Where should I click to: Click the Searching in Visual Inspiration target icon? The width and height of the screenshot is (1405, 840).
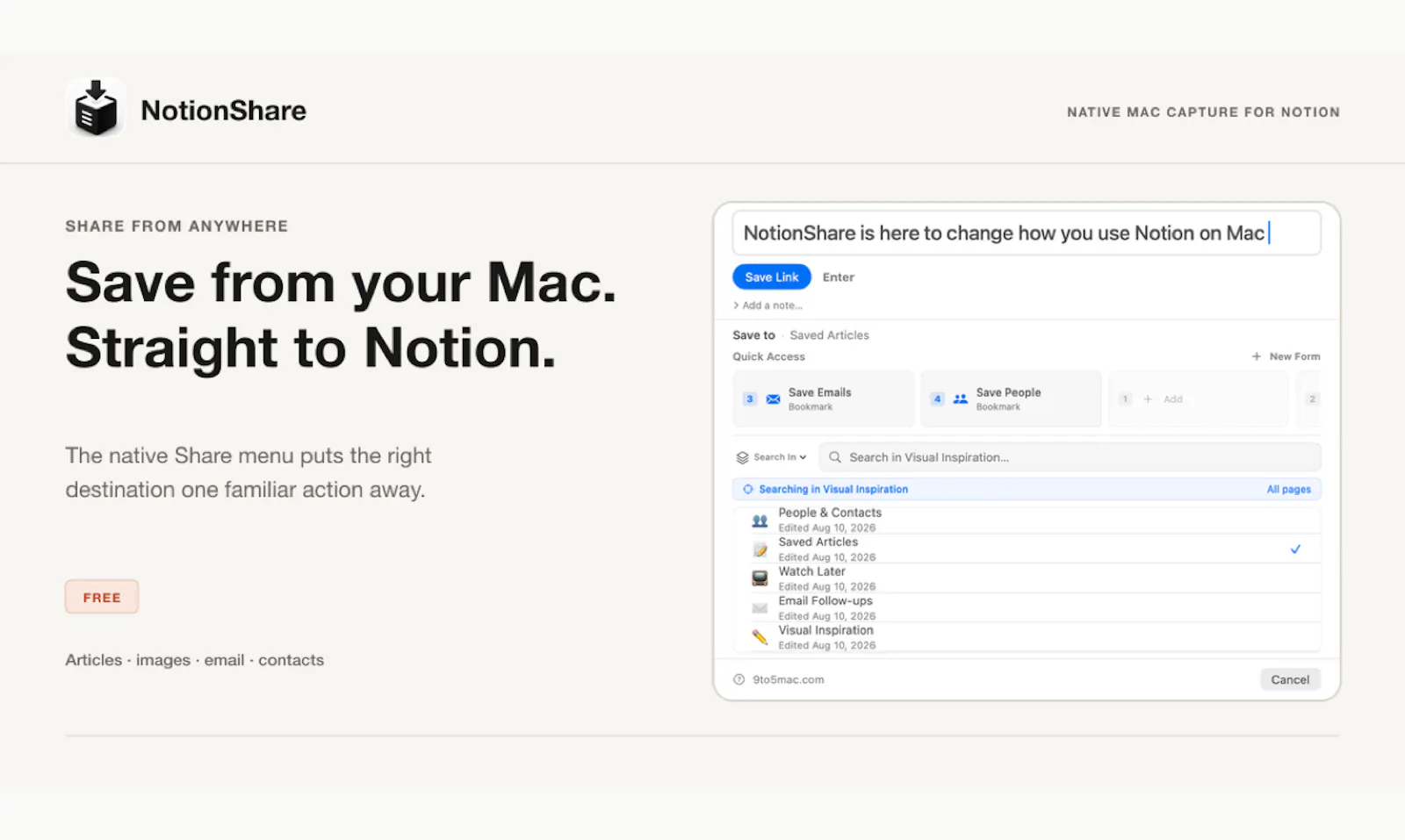pos(748,490)
